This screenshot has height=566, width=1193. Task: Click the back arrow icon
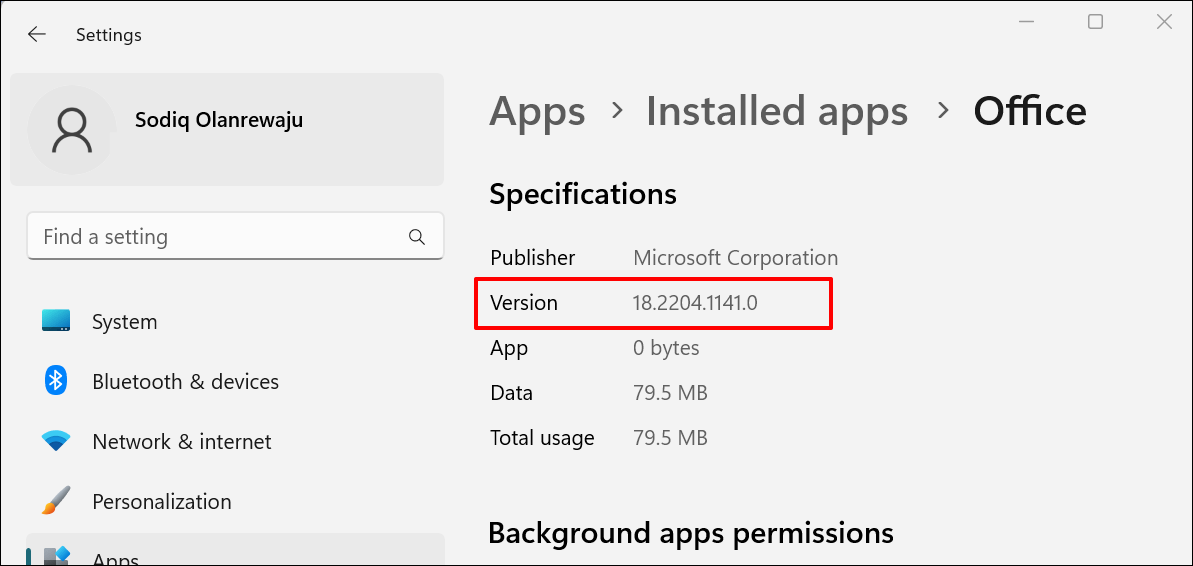[37, 34]
